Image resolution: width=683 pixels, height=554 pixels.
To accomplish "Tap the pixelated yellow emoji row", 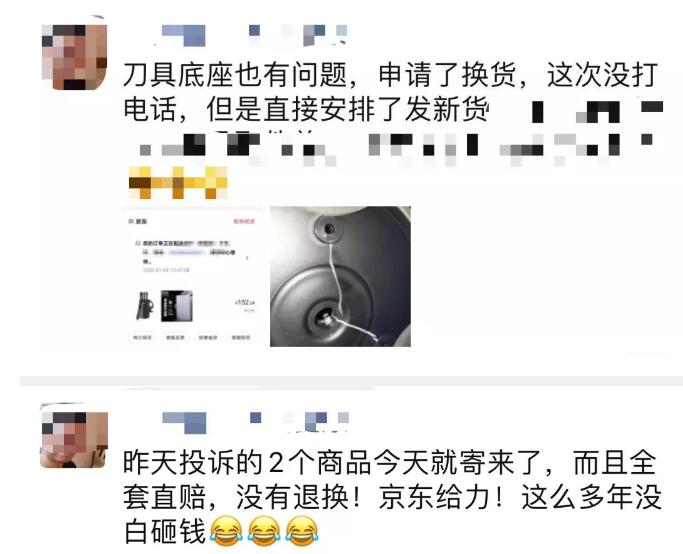I will point(178,182).
